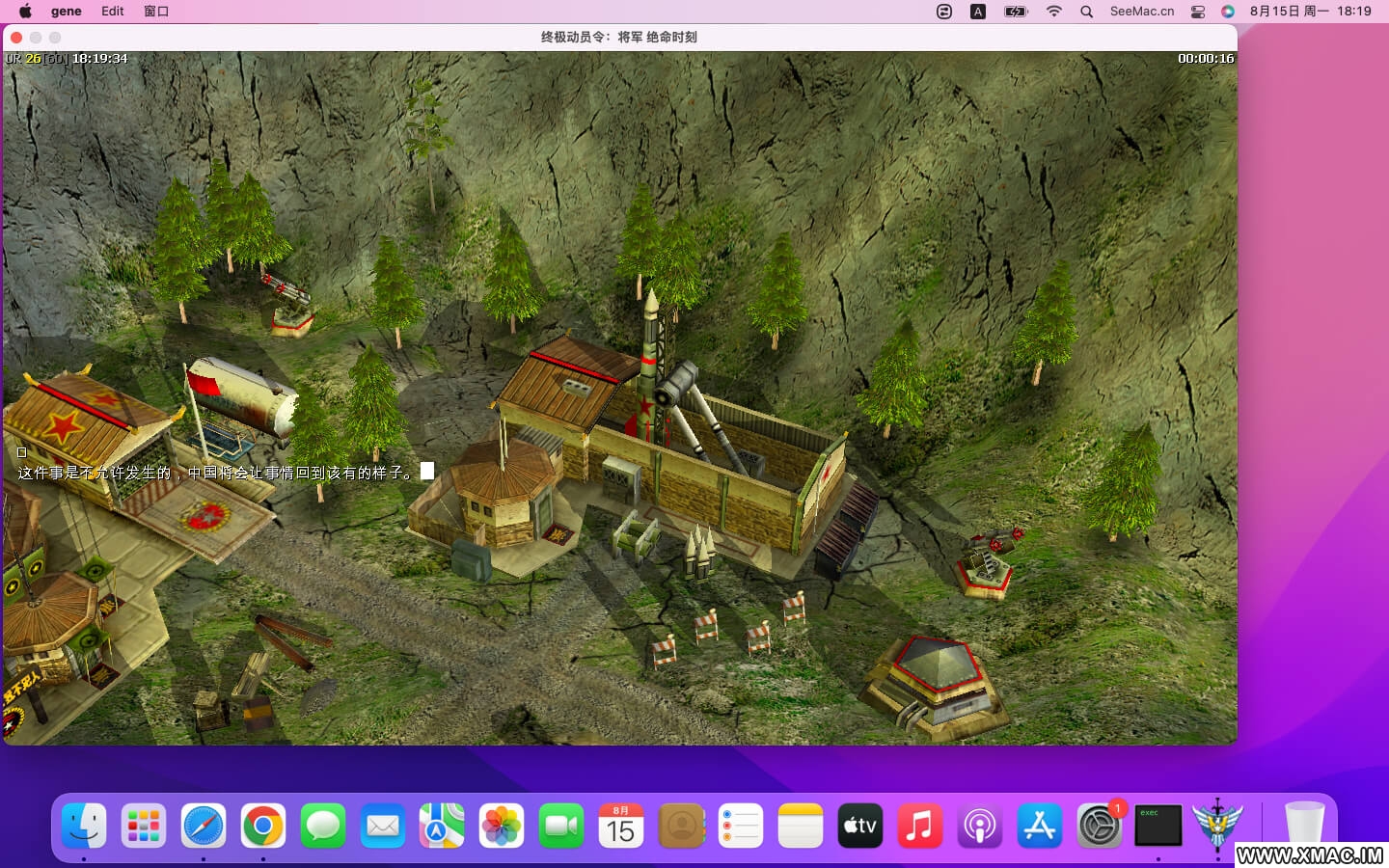Image resolution: width=1389 pixels, height=868 pixels.
Task: Click the game clock 18:19:34
Action: (x=99, y=59)
